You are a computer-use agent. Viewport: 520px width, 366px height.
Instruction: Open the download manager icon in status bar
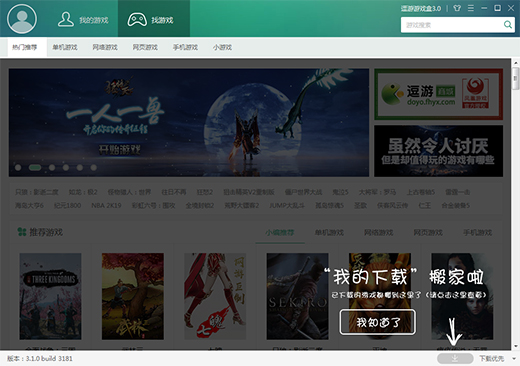pos(455,358)
